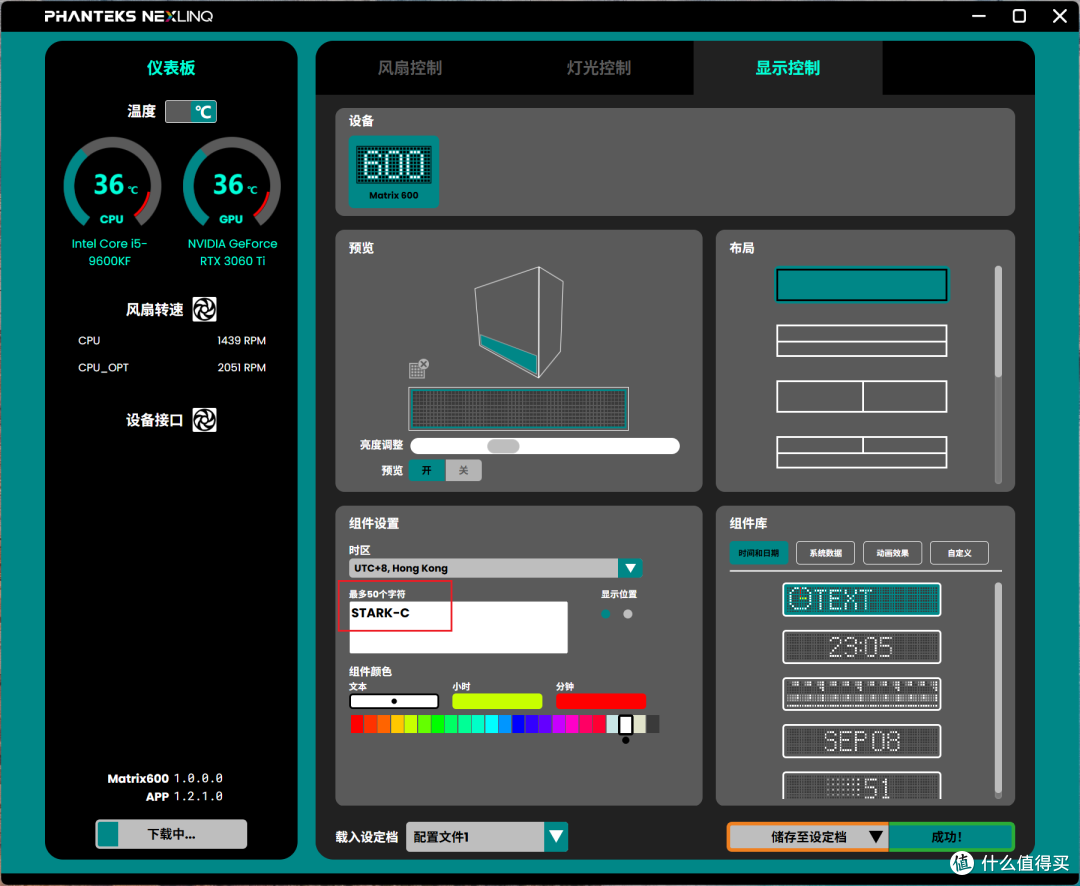The width and height of the screenshot is (1080, 886).
Task: Click the 储存至设定档 save button
Action: [x=808, y=836]
